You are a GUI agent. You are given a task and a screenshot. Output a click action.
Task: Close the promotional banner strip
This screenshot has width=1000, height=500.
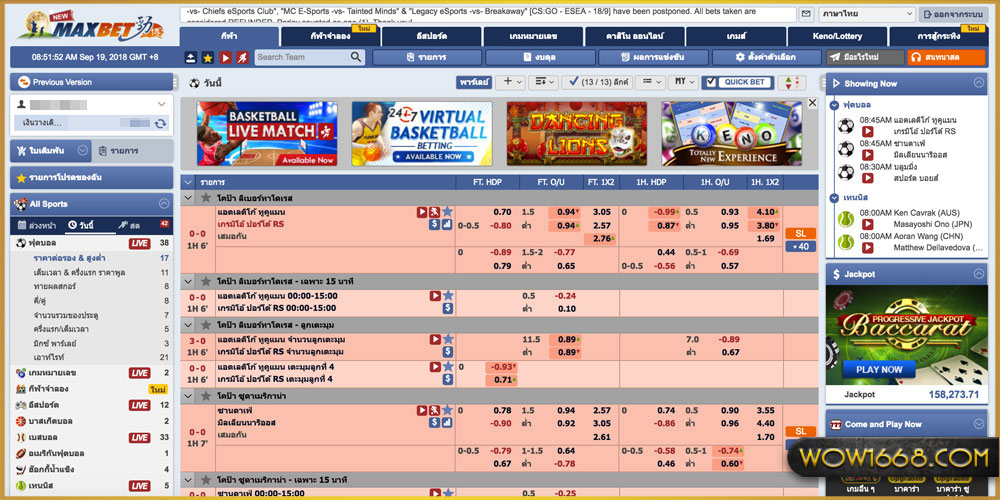coord(812,102)
